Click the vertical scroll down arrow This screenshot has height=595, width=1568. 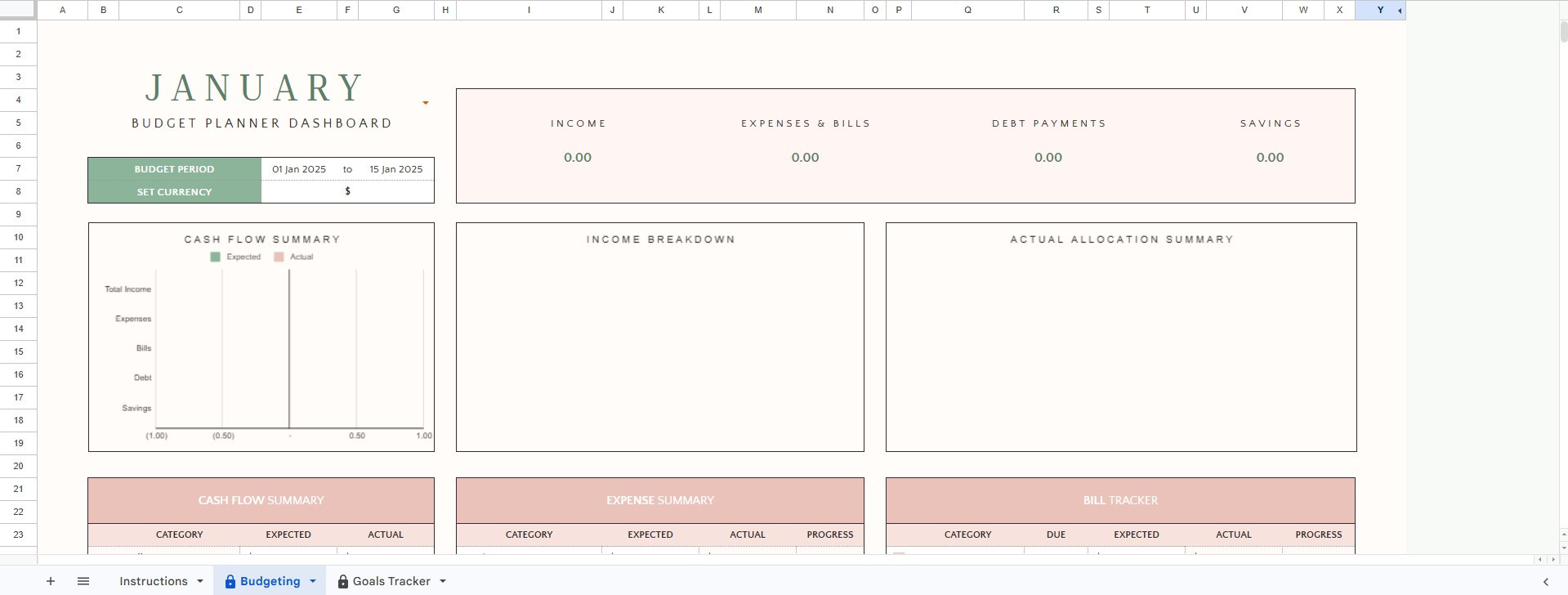1563,548
